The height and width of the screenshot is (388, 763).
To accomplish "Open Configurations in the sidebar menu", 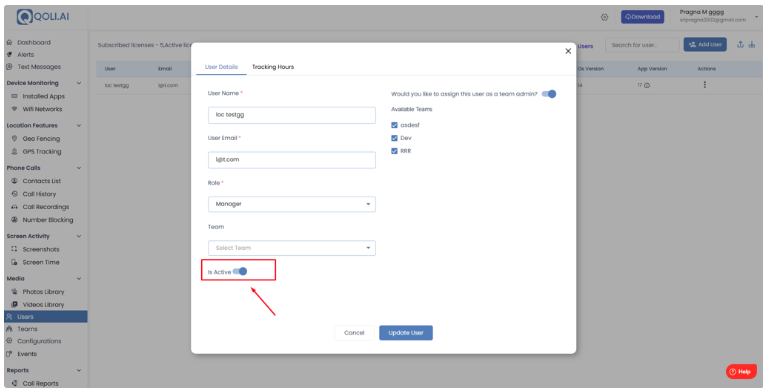I will coord(39,341).
